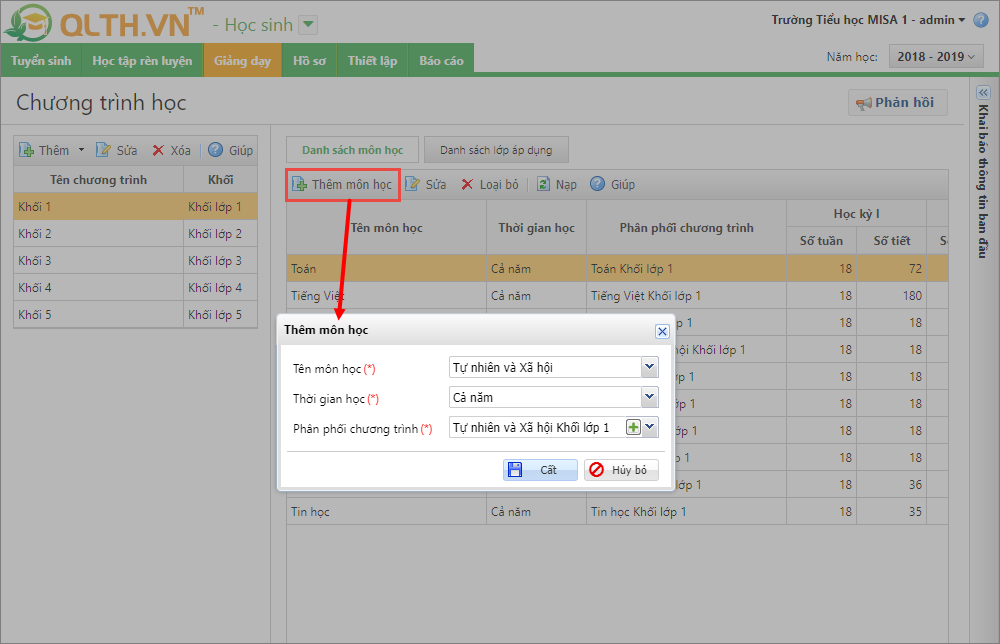Select the Khối 5 program row

click(x=136, y=314)
